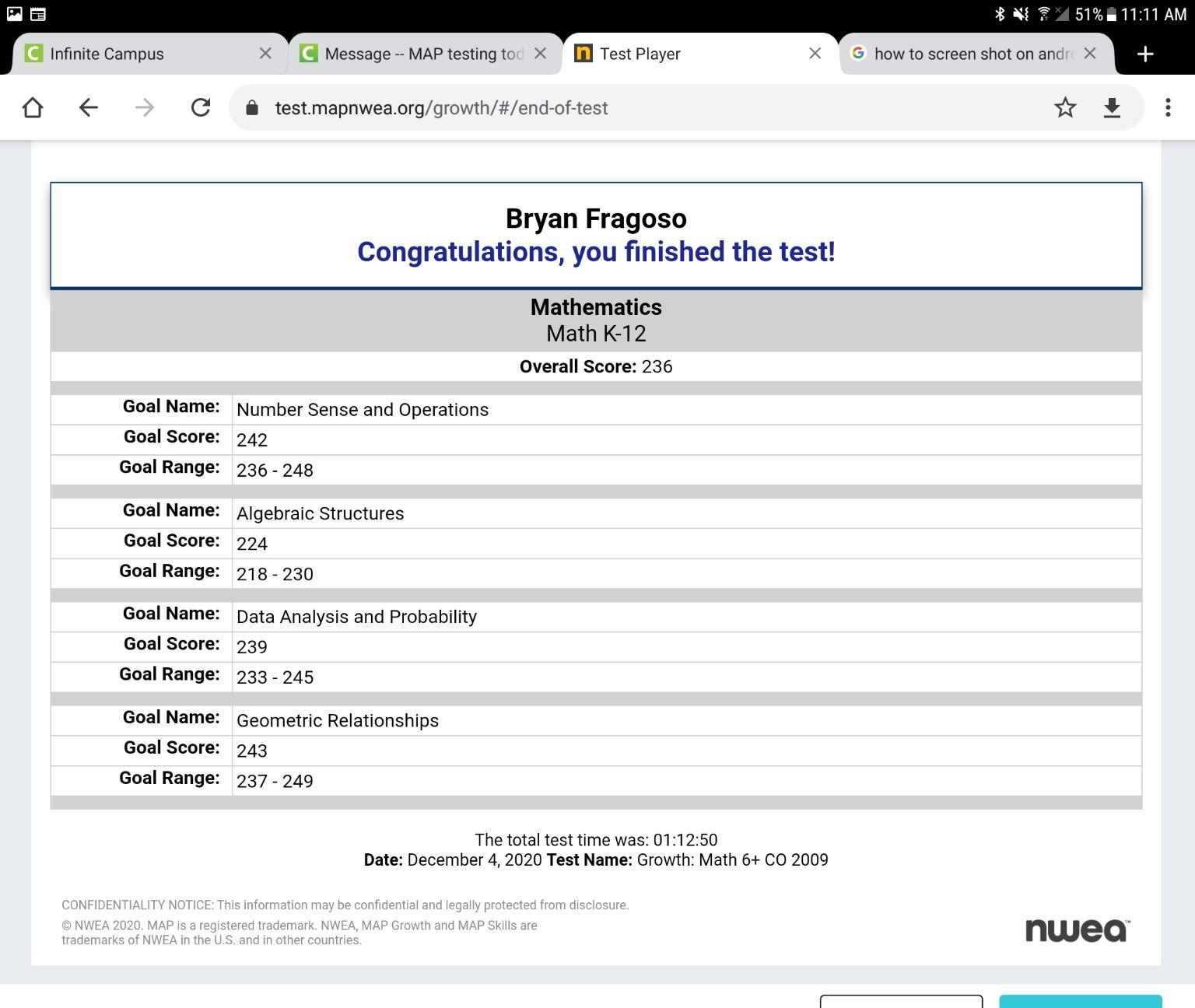Viewport: 1195px width, 1008px height.
Task: Click the Algebraic Structures goal name
Action: click(x=321, y=513)
